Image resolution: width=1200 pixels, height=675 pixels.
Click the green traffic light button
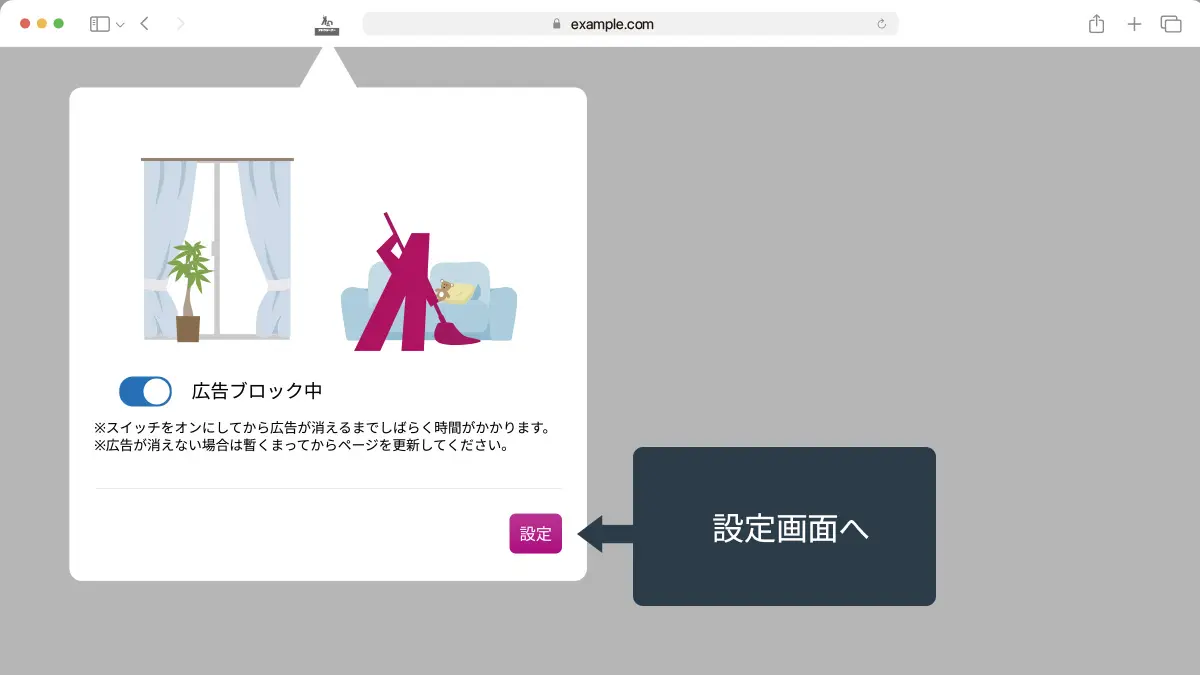point(60,21)
